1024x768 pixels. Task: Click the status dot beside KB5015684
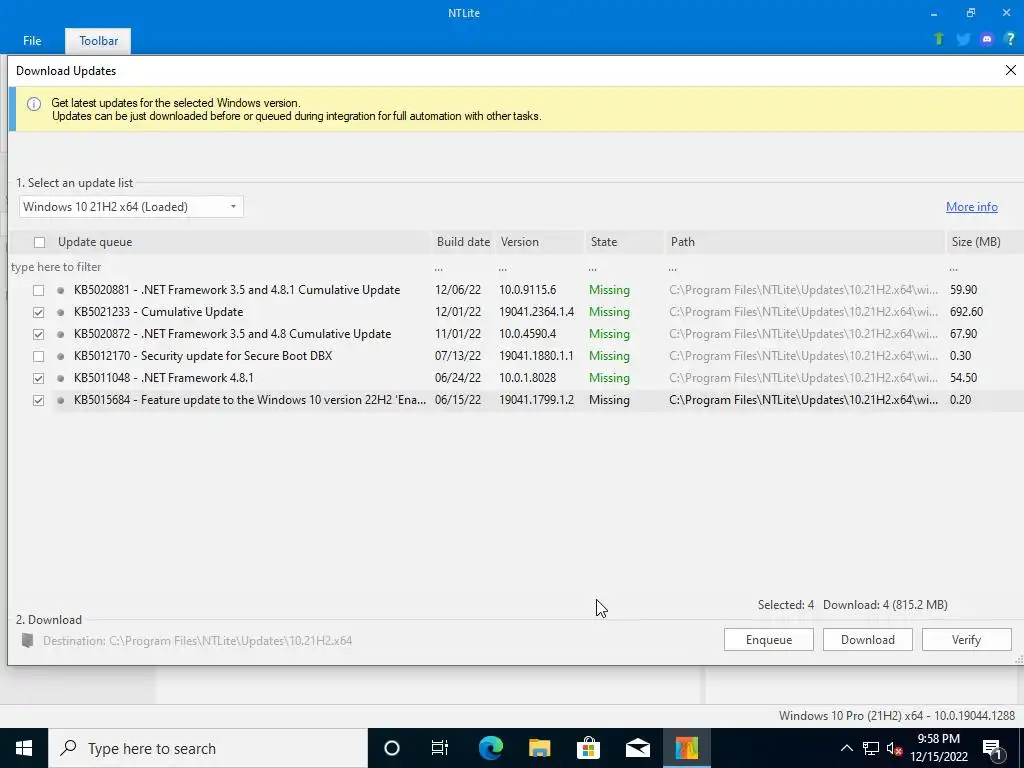[61, 400]
